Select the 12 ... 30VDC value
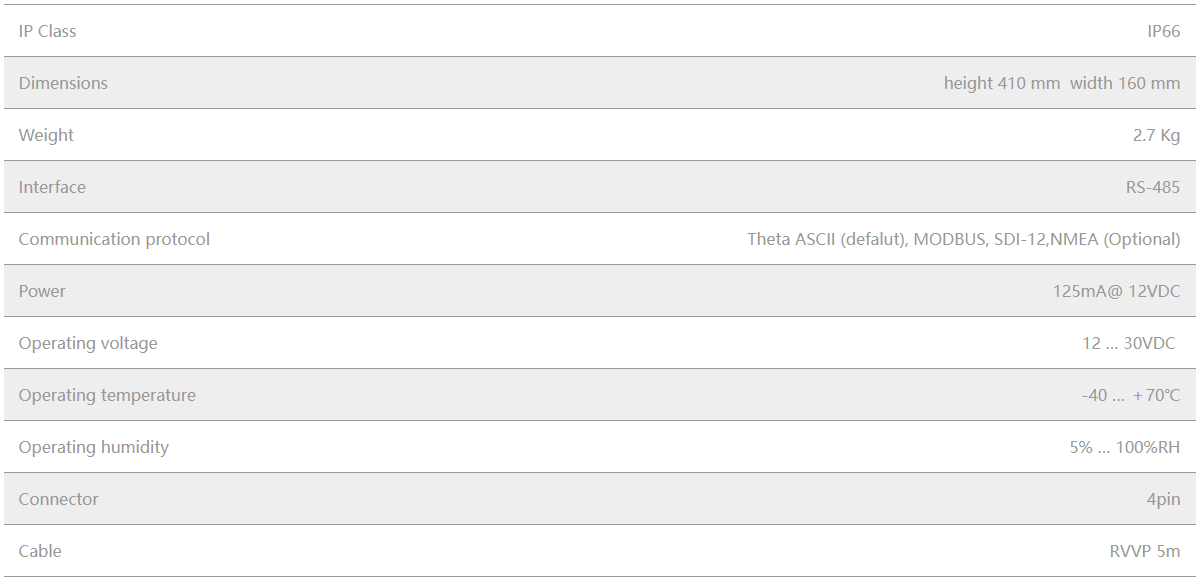 pyautogui.click(x=1128, y=343)
